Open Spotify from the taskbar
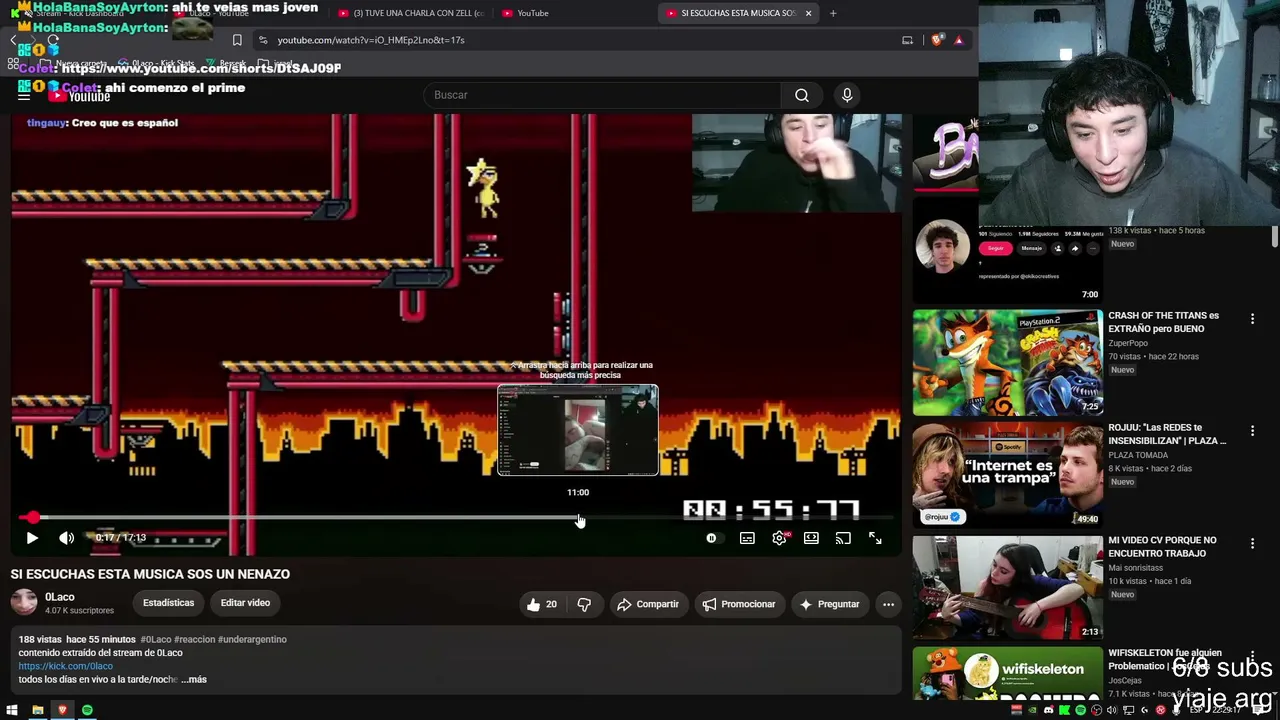Screen dimensions: 1280x720 coord(87,710)
